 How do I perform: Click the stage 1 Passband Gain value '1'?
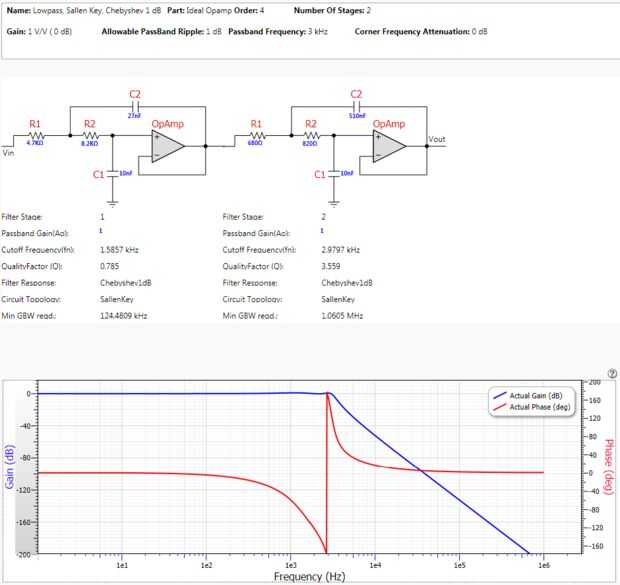point(101,231)
